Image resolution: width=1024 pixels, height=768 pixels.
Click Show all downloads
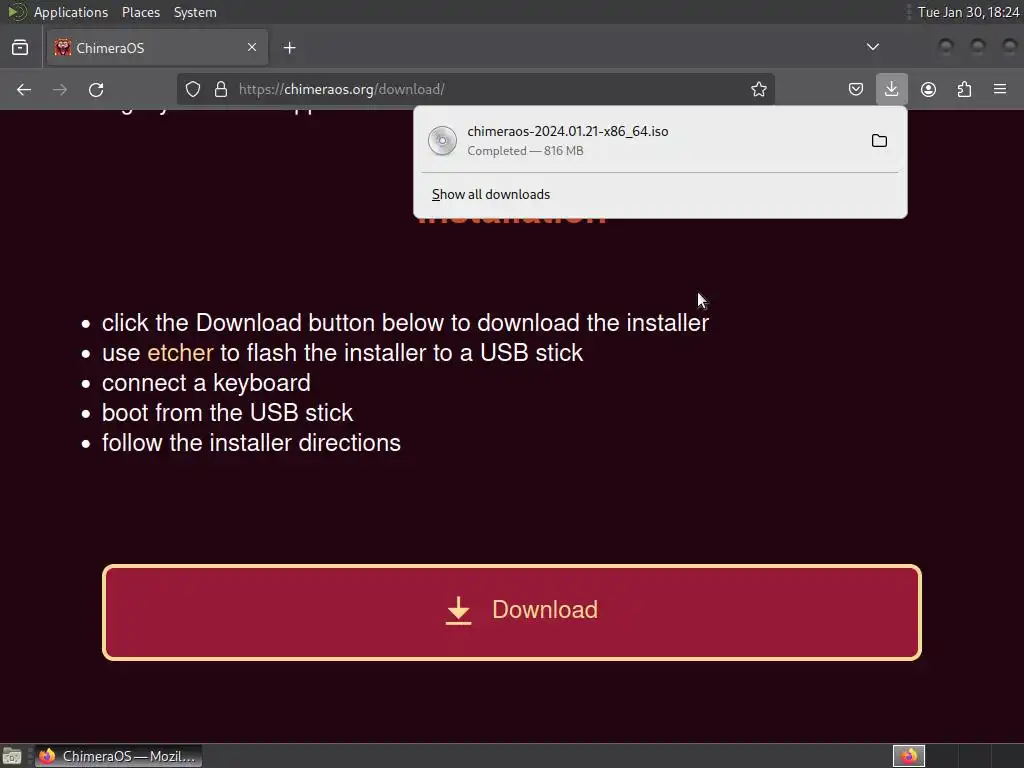click(x=490, y=195)
